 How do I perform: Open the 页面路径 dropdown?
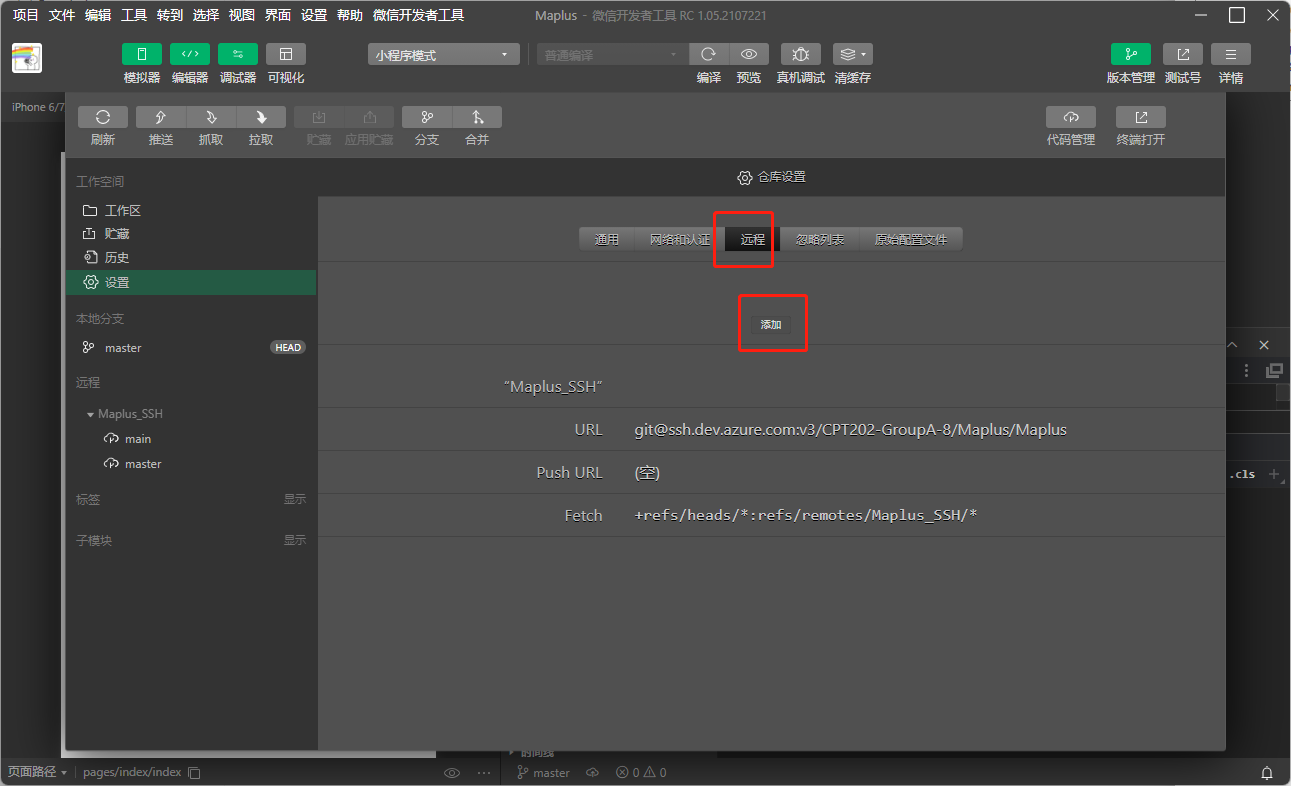point(37,772)
